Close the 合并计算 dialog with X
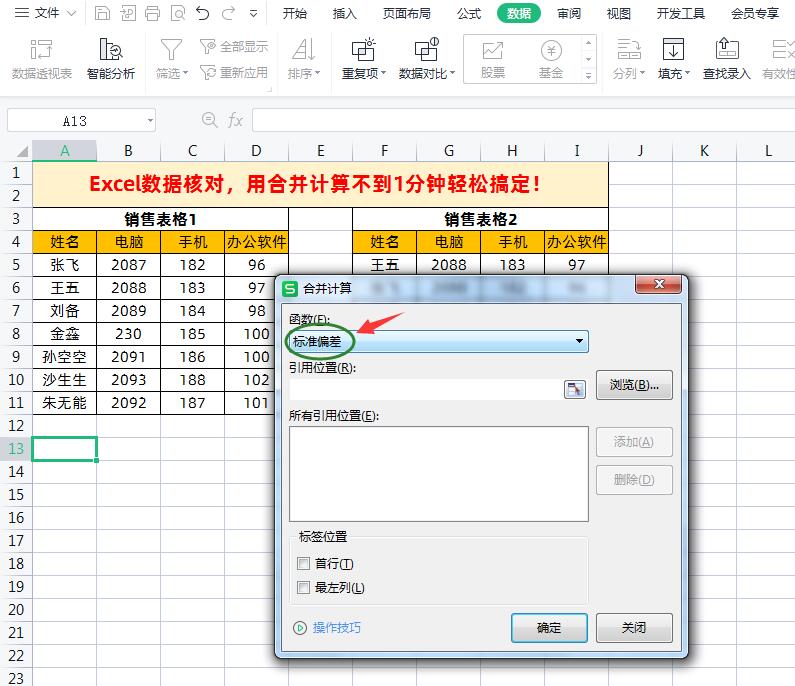The image size is (795, 686). pyautogui.click(x=659, y=284)
